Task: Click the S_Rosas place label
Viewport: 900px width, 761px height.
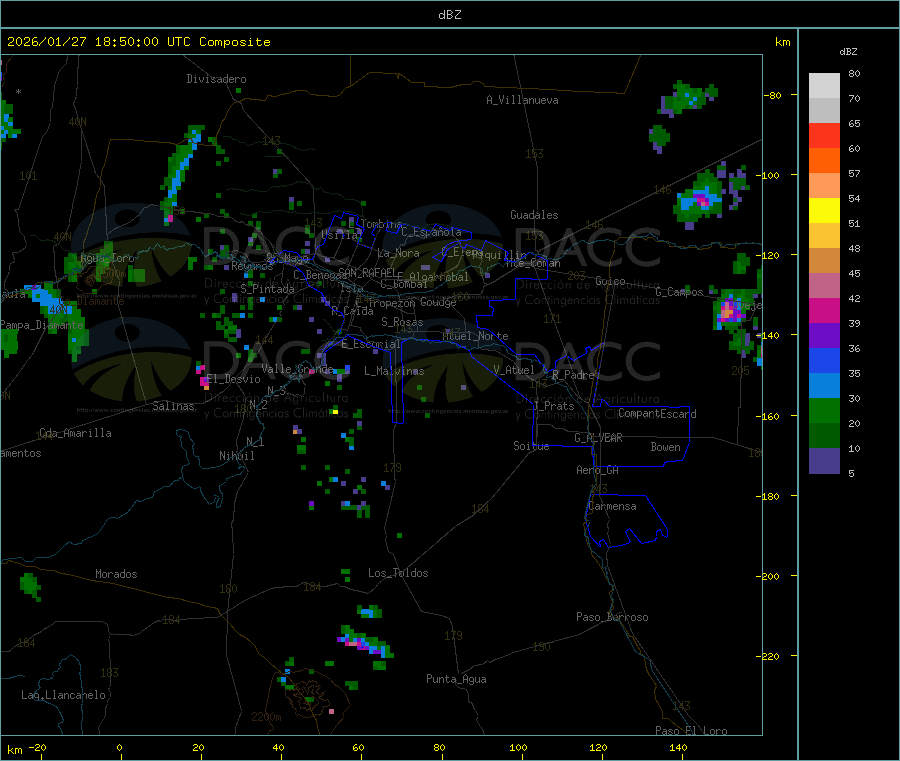Action: (402, 322)
